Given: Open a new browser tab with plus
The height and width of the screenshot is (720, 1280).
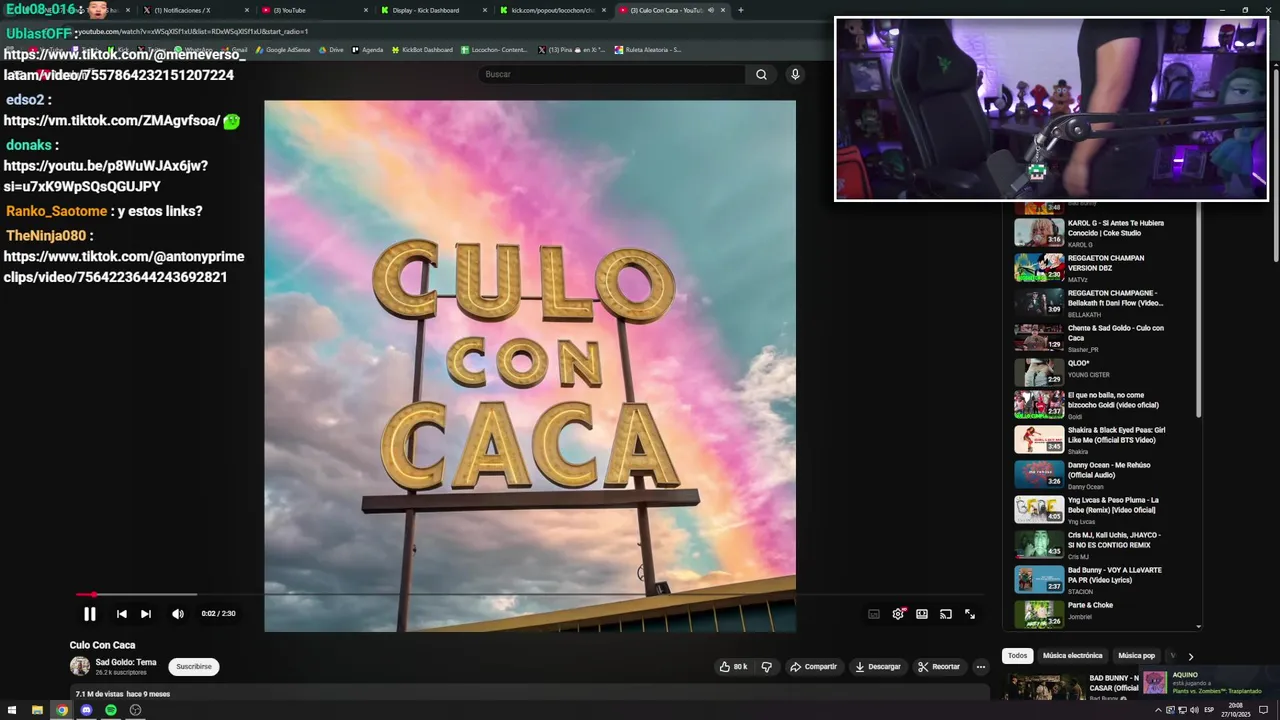Looking at the screenshot, I should [x=740, y=10].
